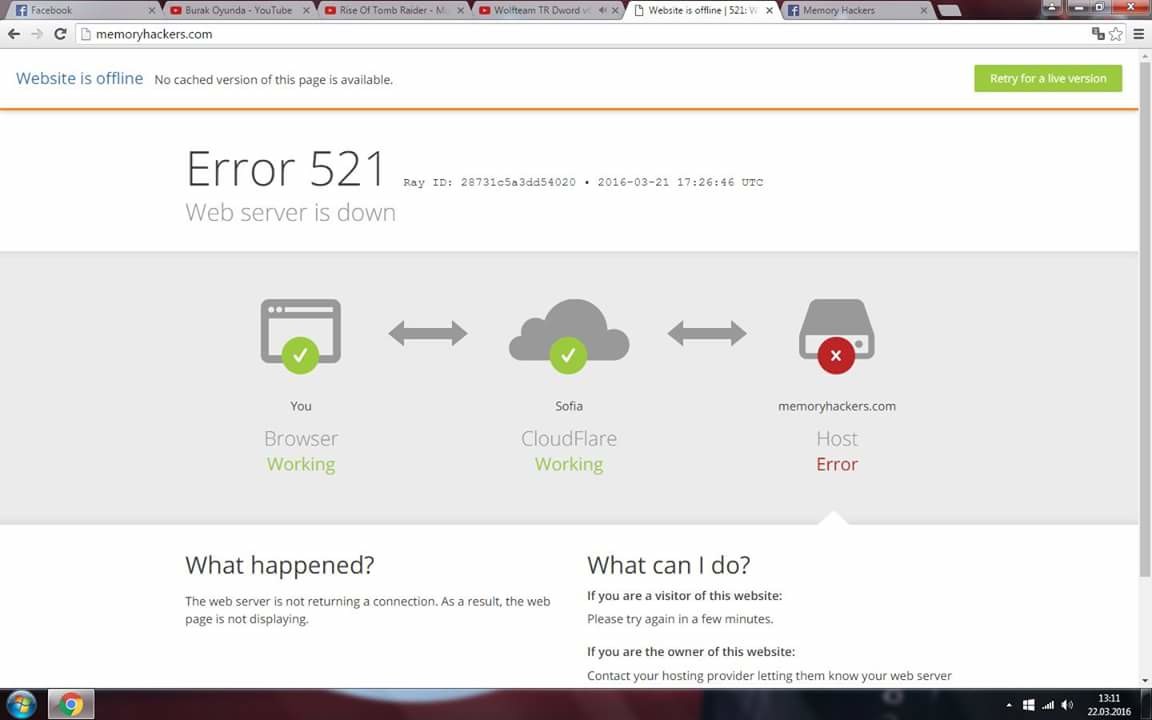1152x720 pixels.
Task: Close the Memory Hackers tab
Action: (924, 11)
